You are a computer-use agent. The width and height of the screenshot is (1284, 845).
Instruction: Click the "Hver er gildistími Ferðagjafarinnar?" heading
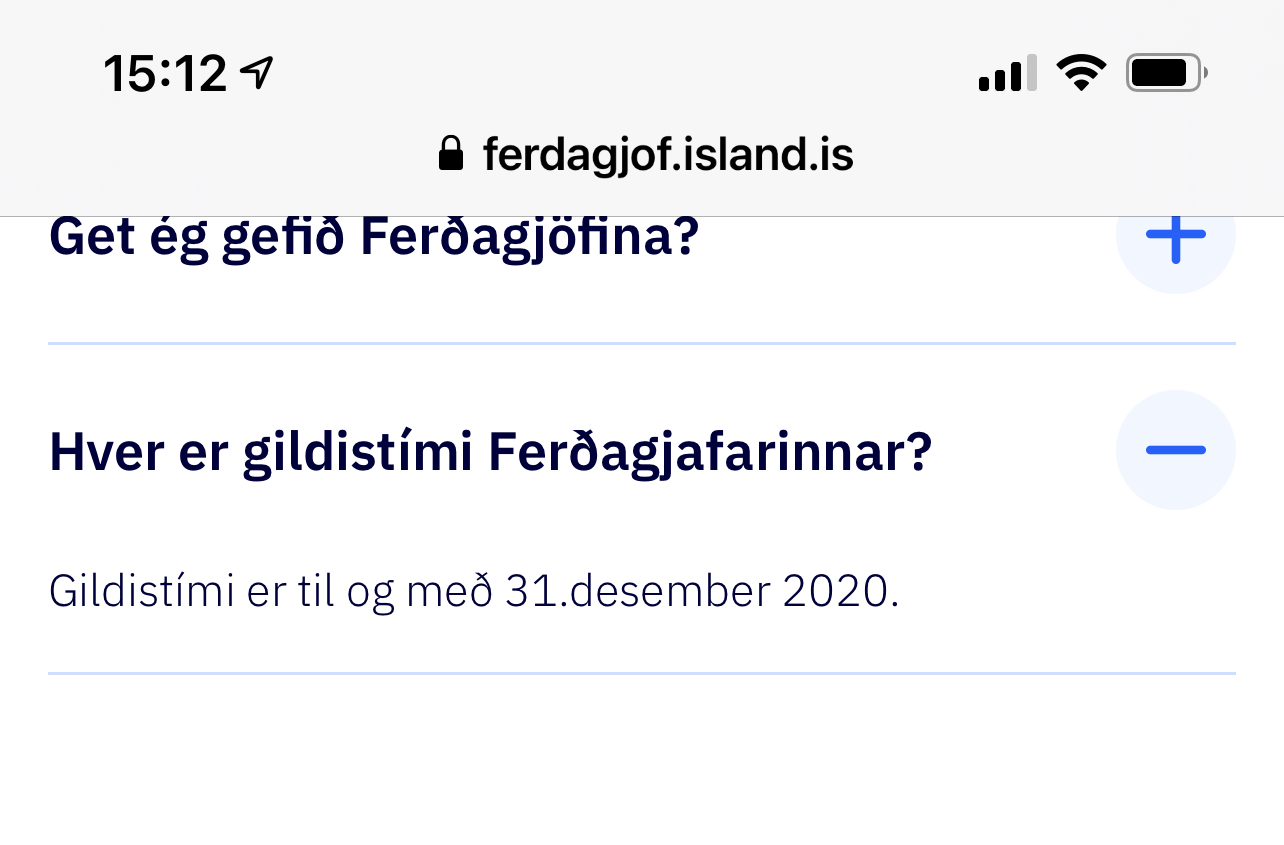[490, 453]
